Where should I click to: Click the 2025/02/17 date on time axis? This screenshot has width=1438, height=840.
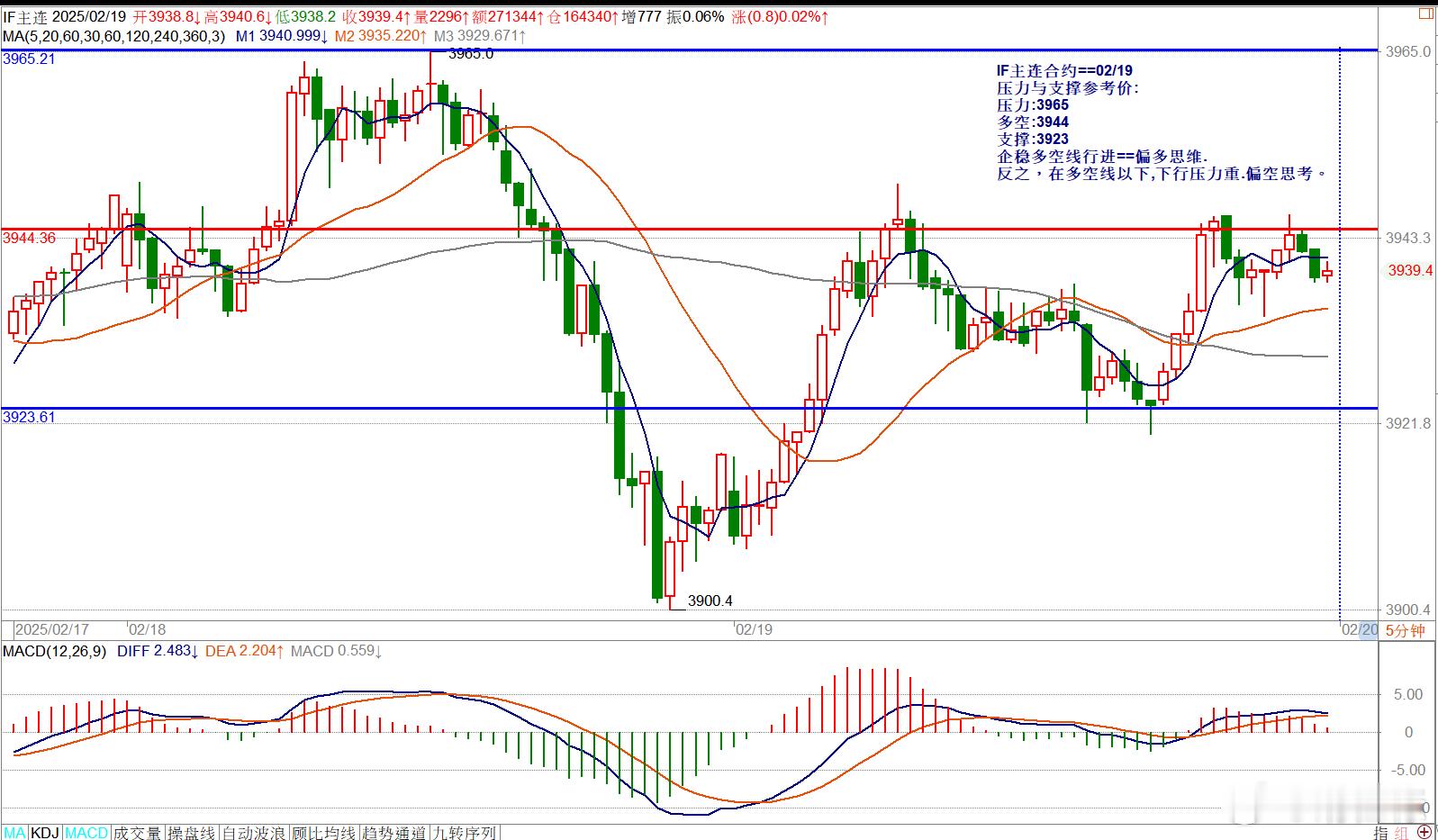point(52,630)
